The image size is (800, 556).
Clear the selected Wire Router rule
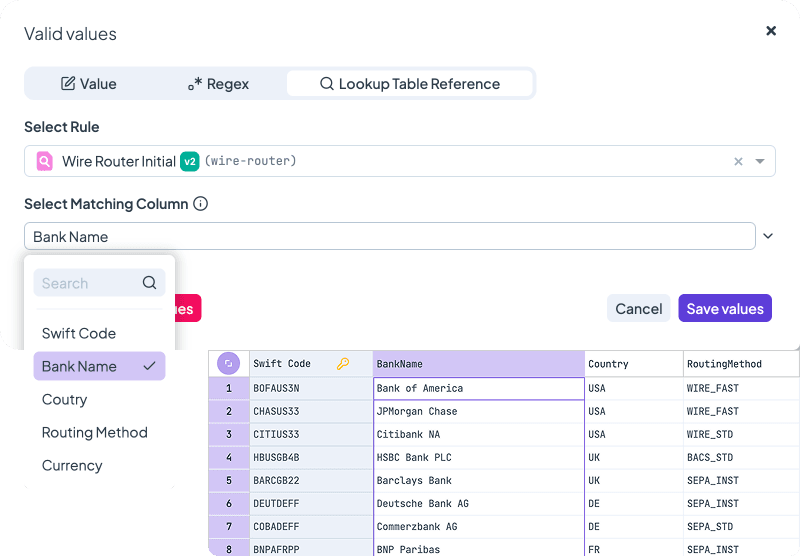point(738,161)
